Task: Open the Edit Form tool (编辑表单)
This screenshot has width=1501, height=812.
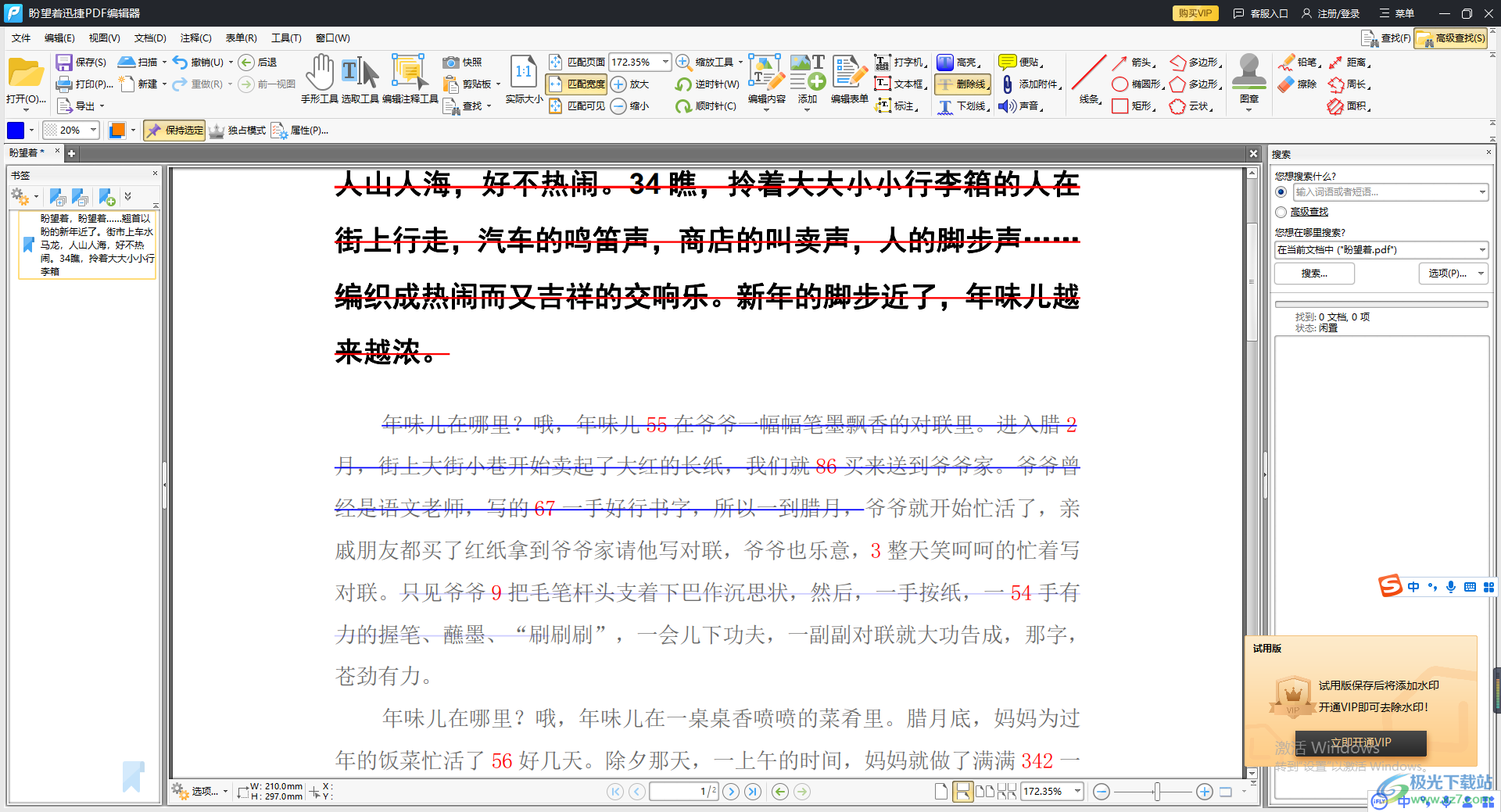Action: click(x=849, y=78)
